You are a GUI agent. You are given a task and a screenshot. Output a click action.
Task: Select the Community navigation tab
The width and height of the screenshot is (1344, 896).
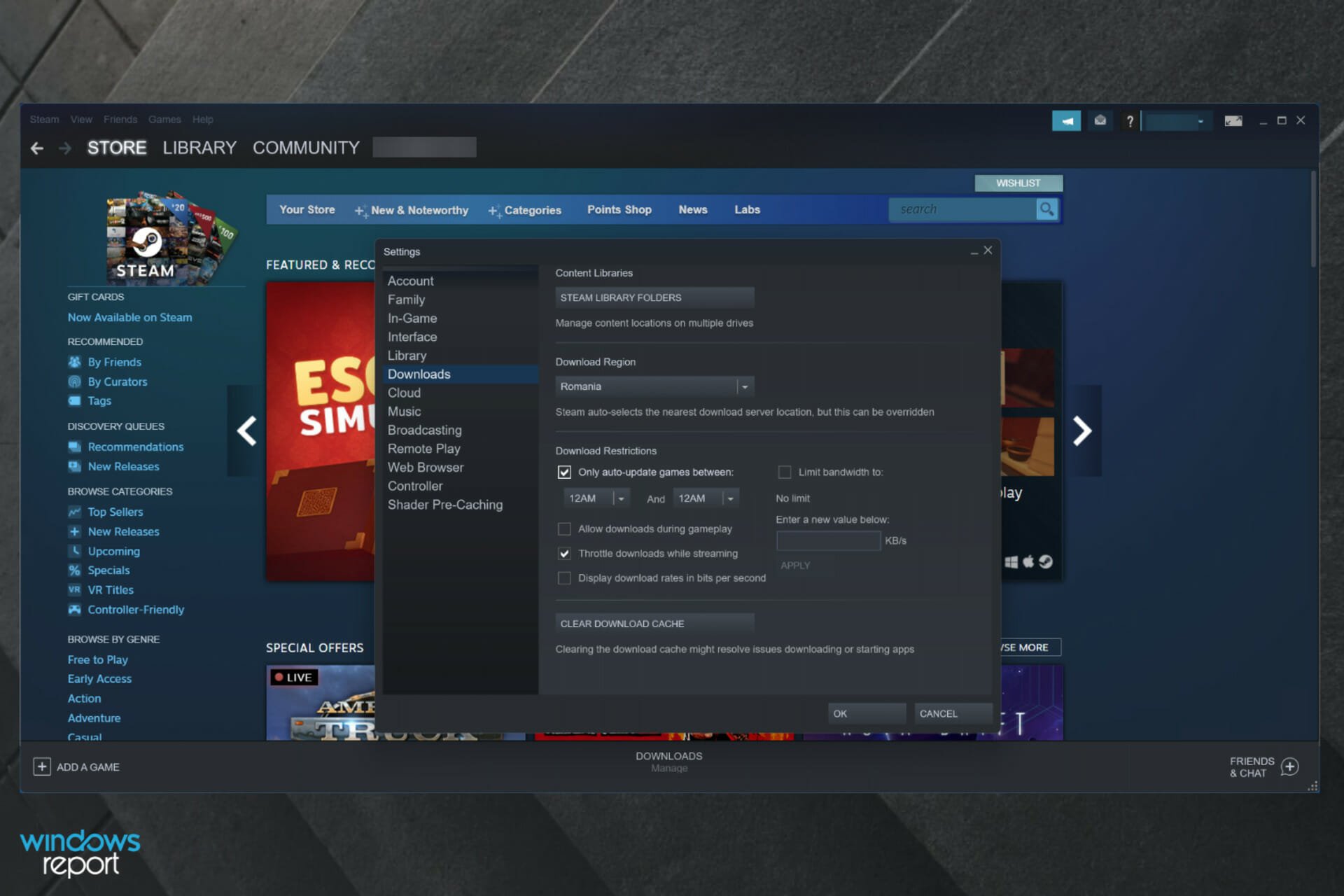(306, 148)
